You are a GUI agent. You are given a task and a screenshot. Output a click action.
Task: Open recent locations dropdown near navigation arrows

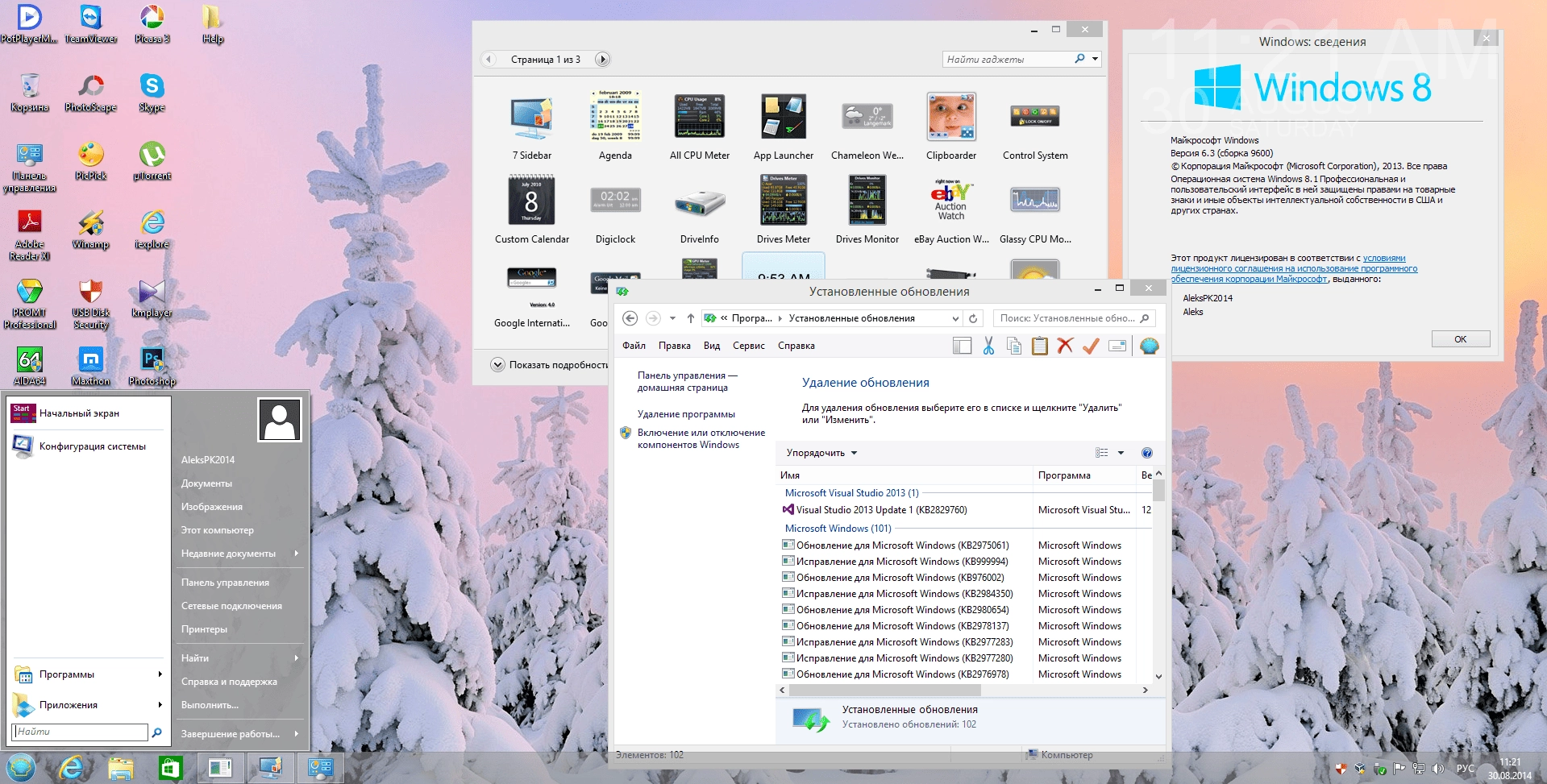pos(672,318)
